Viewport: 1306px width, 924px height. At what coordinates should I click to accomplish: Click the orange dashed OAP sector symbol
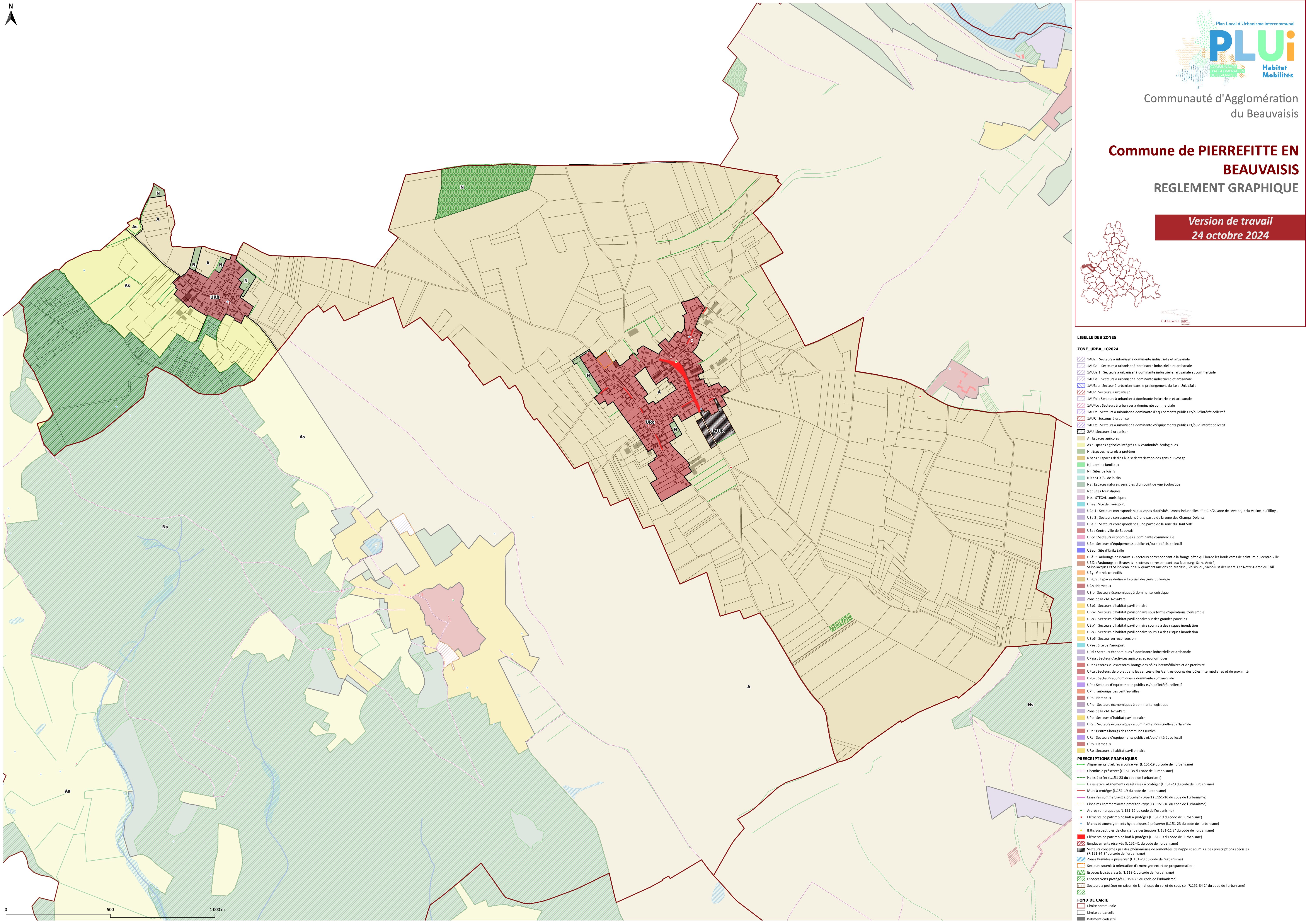[1081, 866]
